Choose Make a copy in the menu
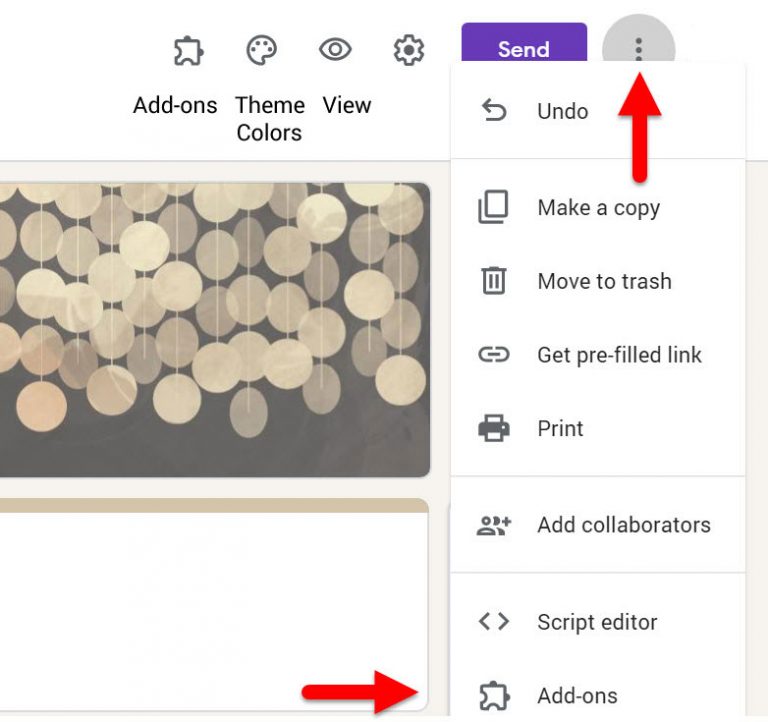 [598, 208]
